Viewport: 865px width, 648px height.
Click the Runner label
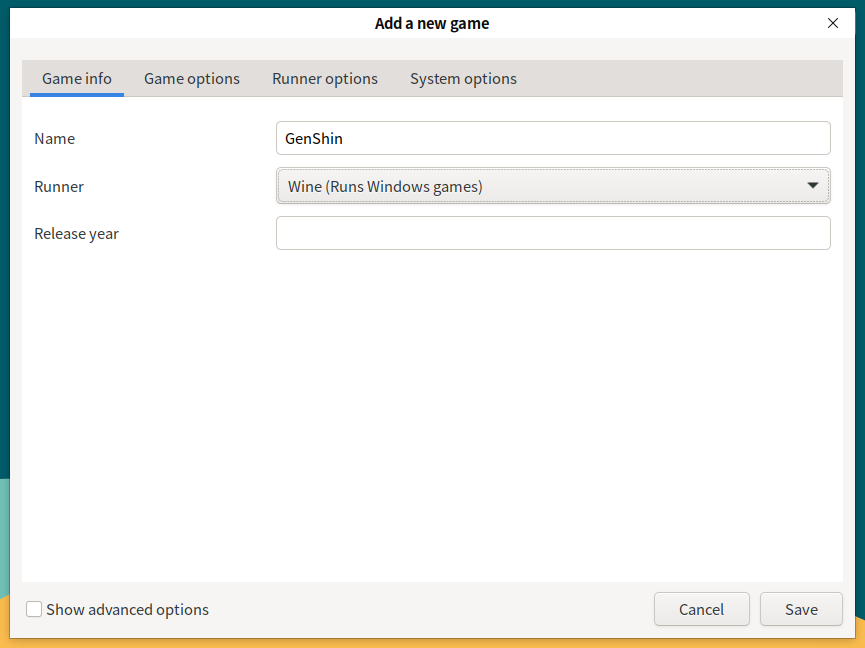pyautogui.click(x=59, y=186)
